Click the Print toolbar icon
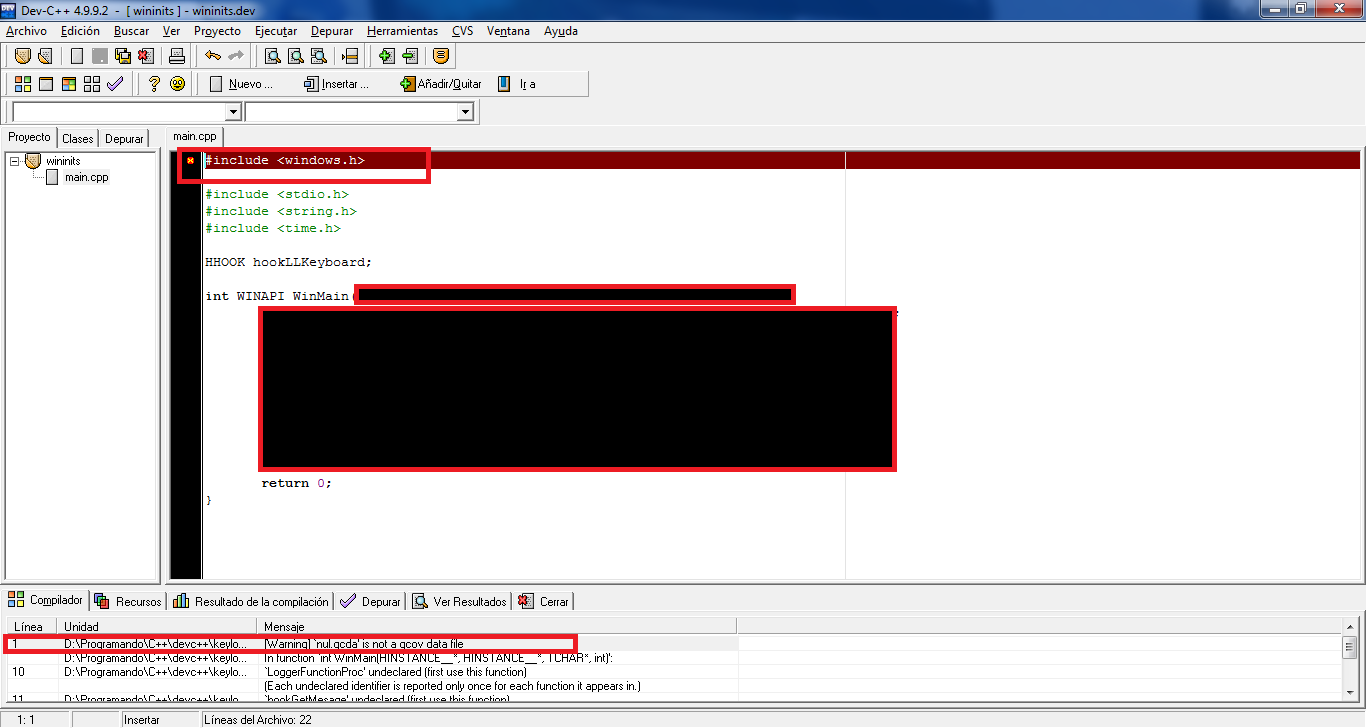 [176, 56]
